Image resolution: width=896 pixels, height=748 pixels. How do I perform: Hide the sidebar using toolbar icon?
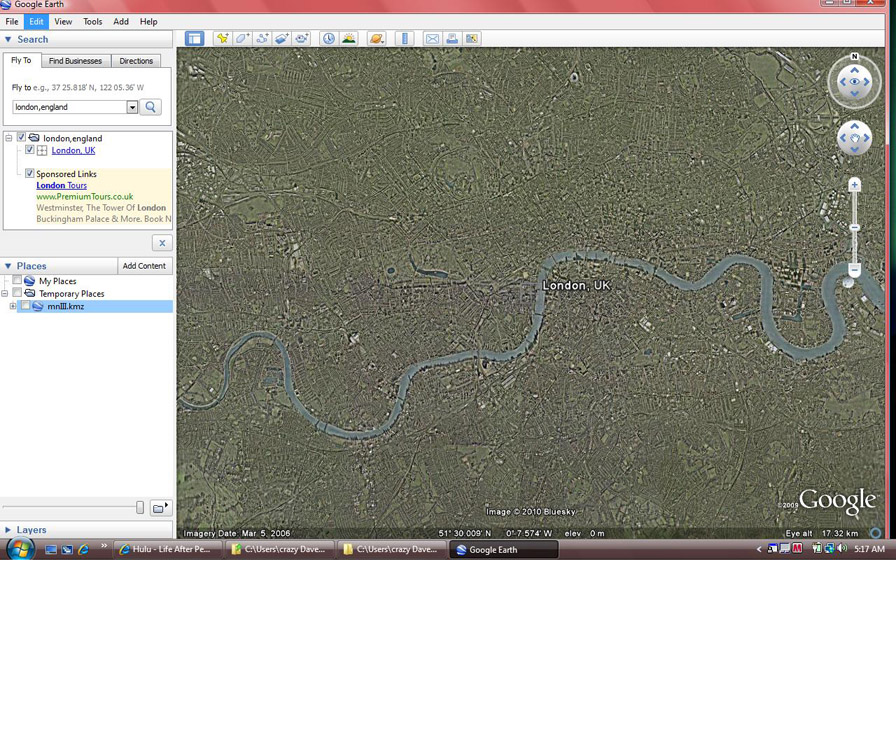point(194,39)
